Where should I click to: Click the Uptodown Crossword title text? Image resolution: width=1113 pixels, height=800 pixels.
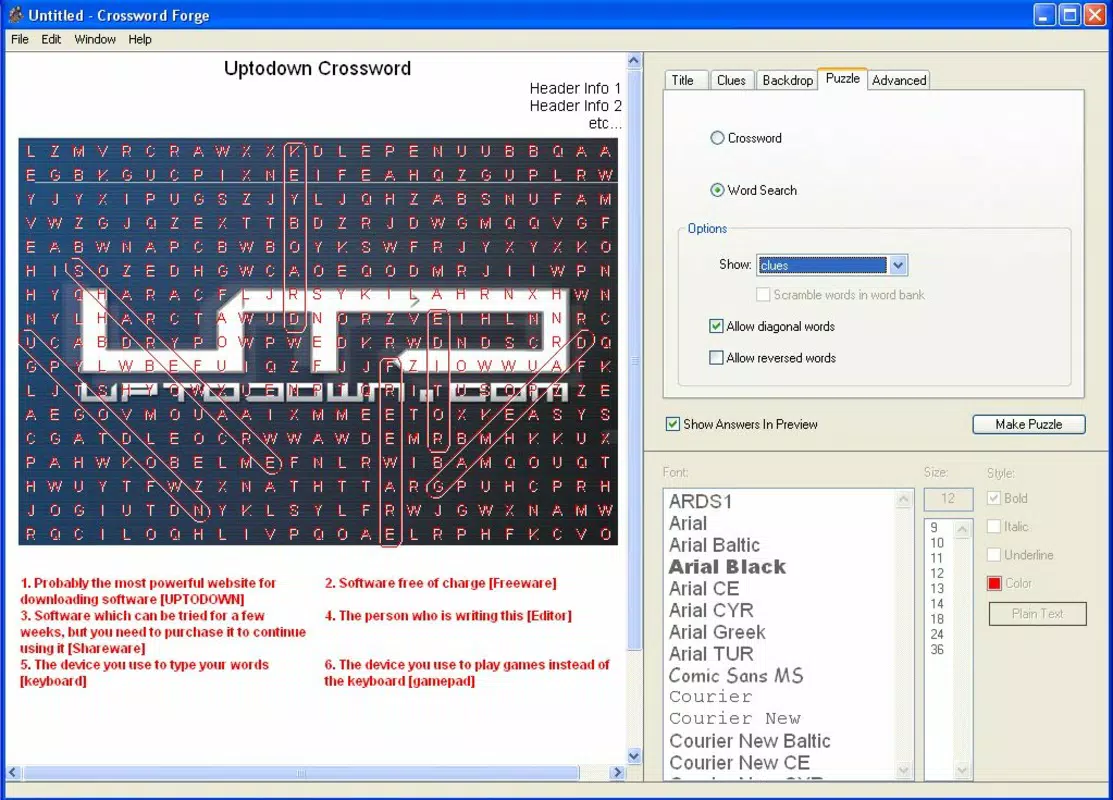(317, 68)
